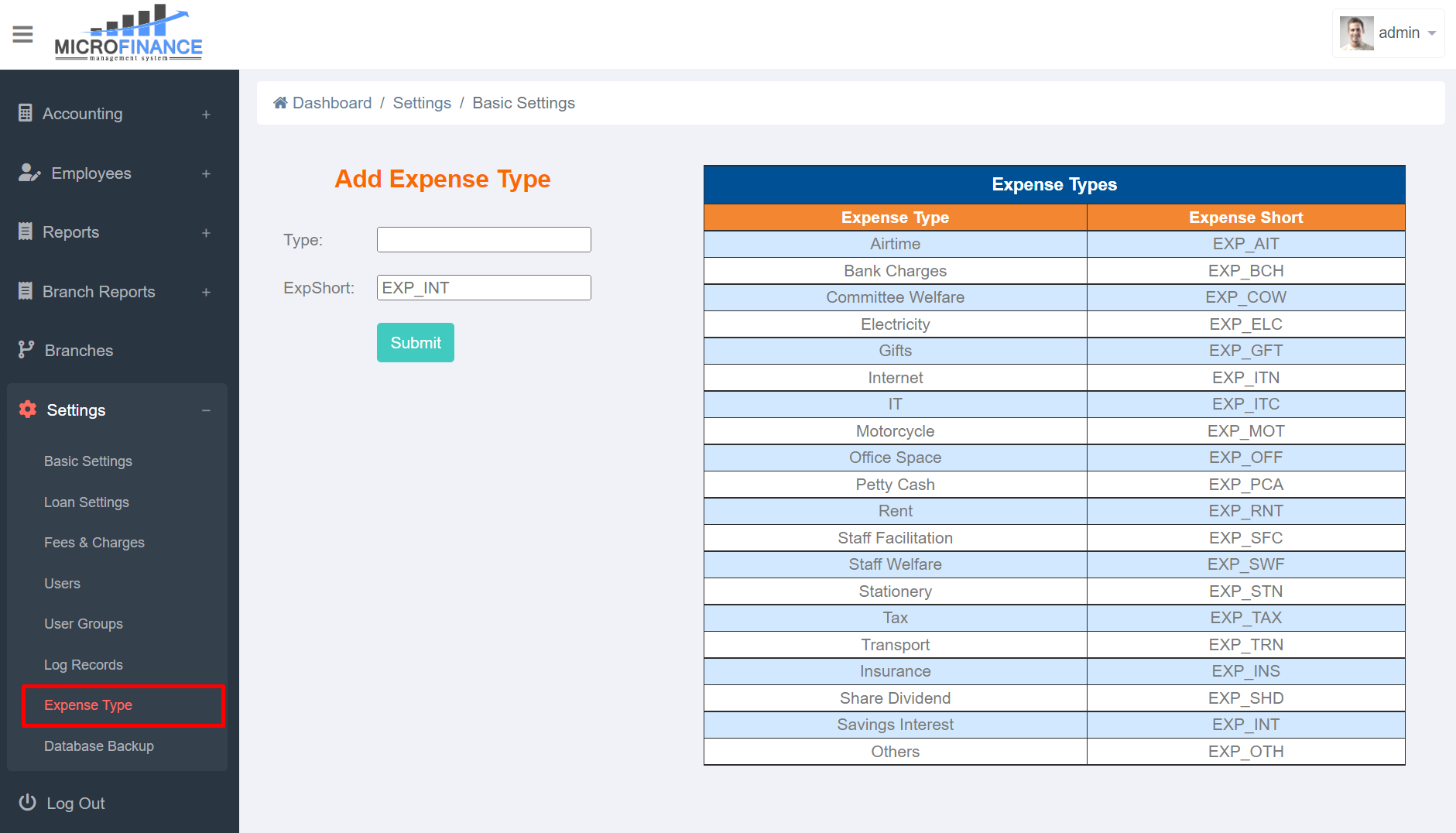This screenshot has width=1456, height=833.
Task: Select the Committee Welfare table cell
Action: coord(895,297)
